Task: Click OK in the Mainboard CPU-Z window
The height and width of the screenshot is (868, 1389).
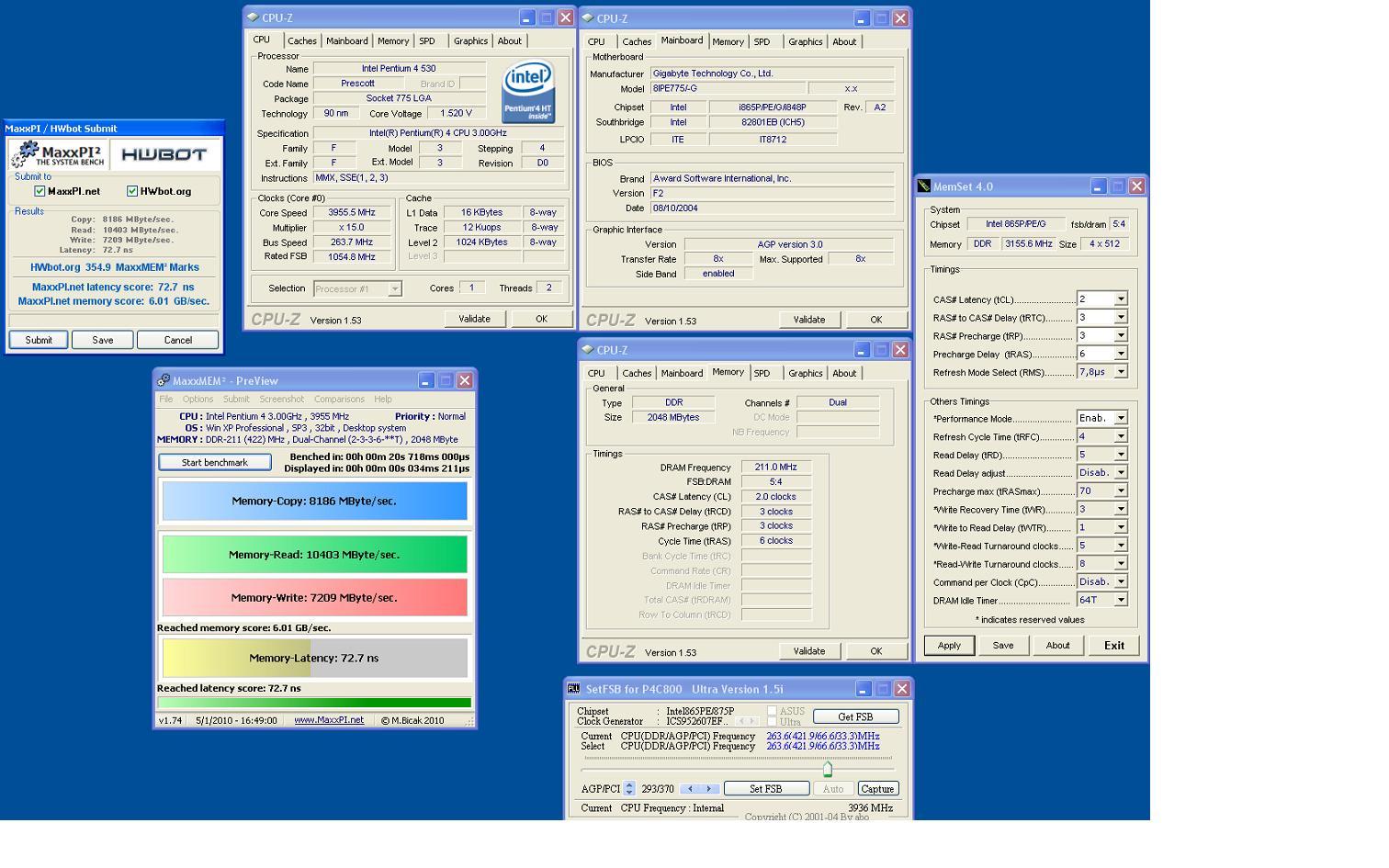Action: click(875, 320)
